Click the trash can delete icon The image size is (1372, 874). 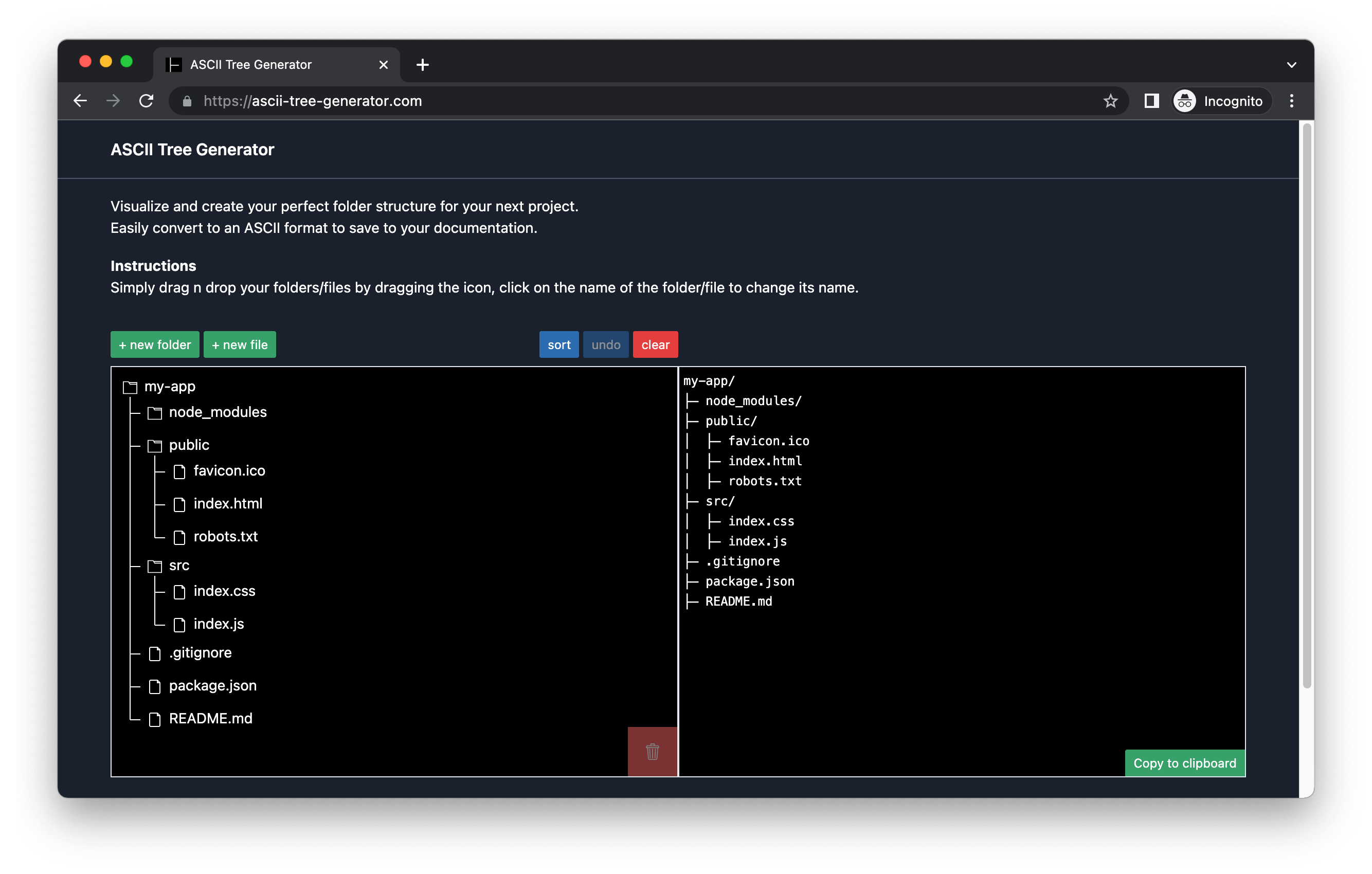click(x=653, y=752)
